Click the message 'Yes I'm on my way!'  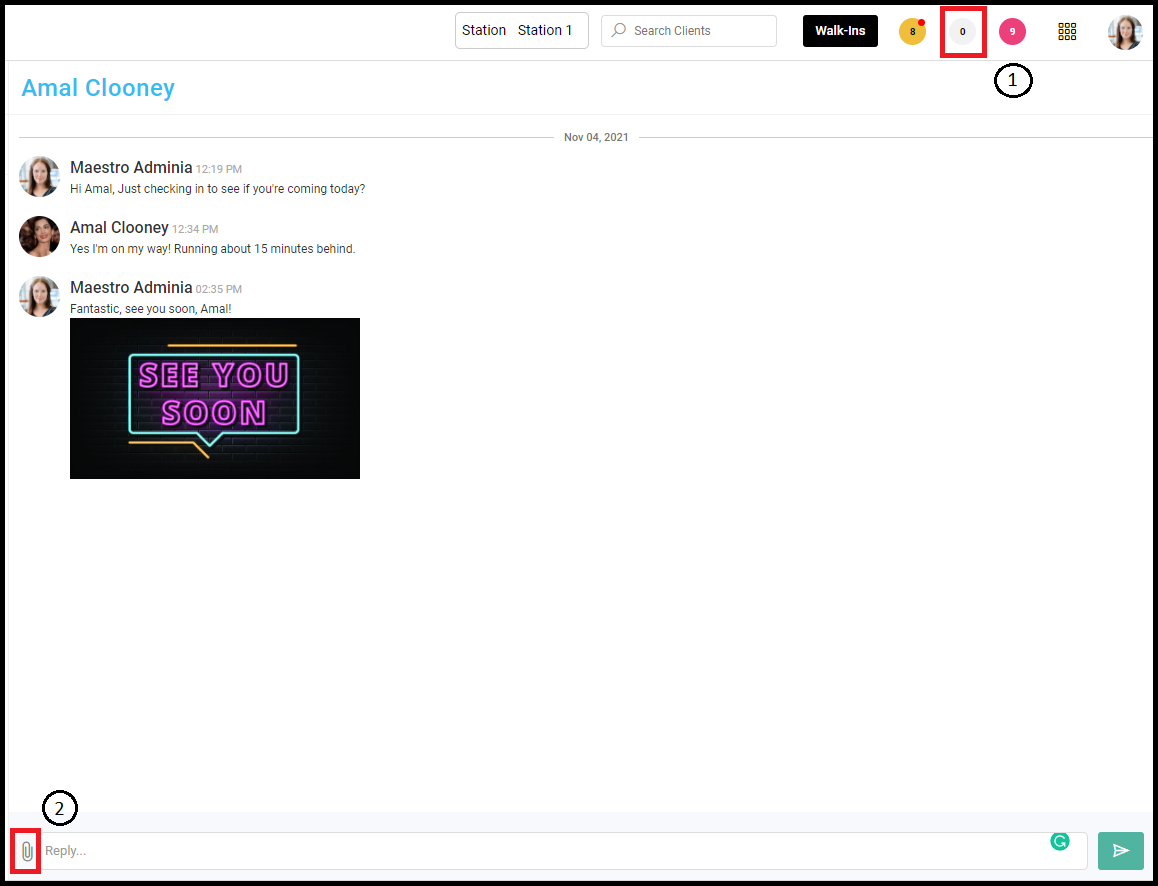coord(213,250)
